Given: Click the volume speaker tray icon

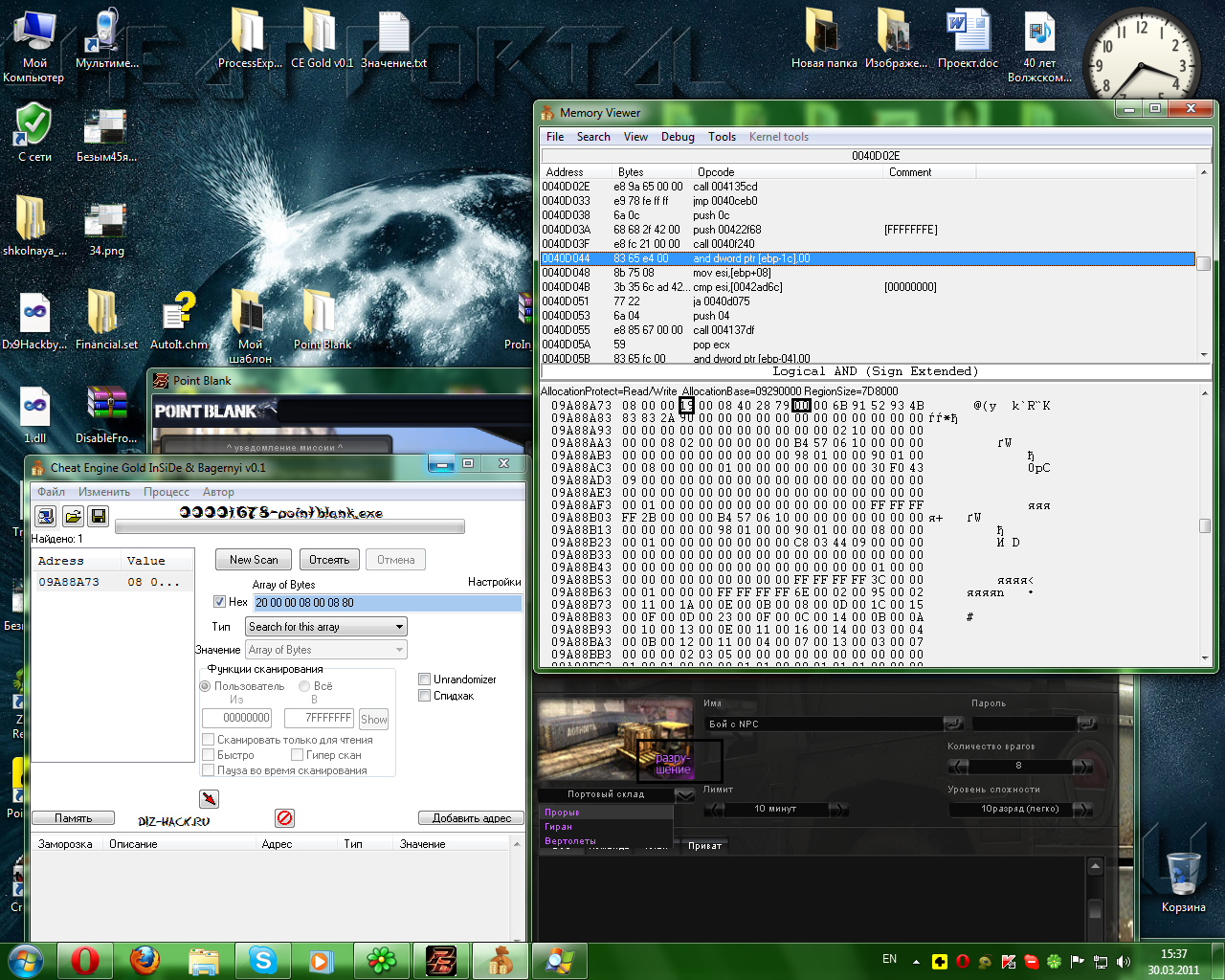Looking at the screenshot, I should pos(1124,961).
